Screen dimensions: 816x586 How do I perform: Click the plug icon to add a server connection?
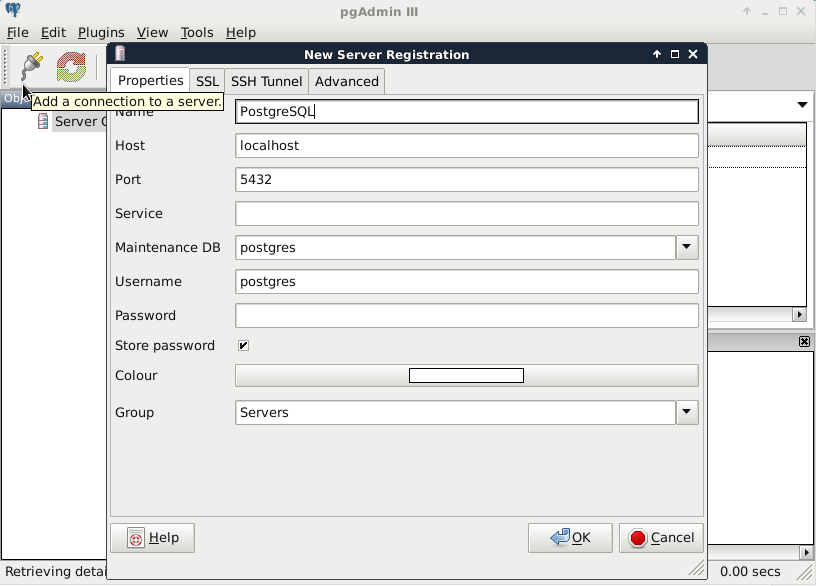tap(32, 67)
